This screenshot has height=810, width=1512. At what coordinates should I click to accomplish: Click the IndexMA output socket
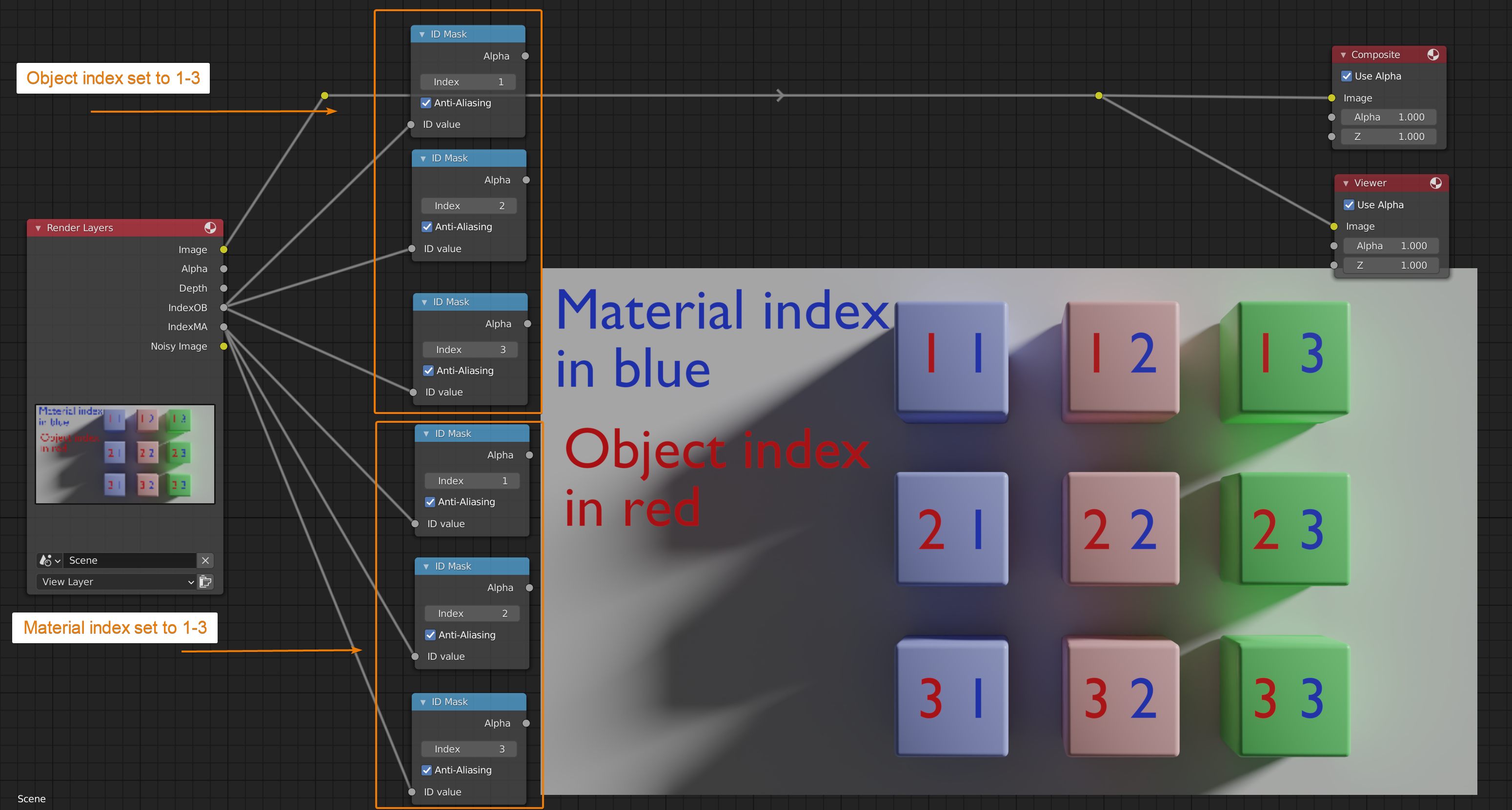[223, 327]
